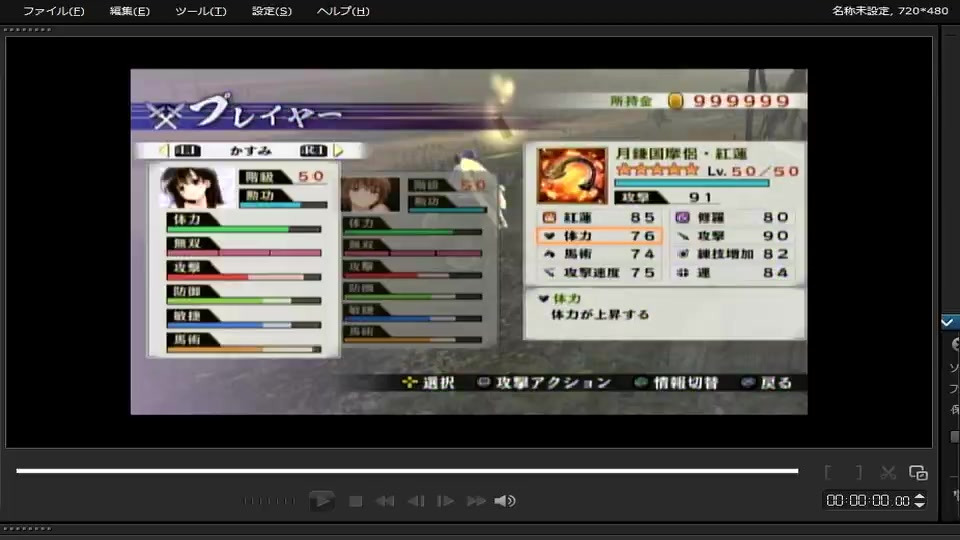
Task: Open the 編集(E) menu
Action: click(129, 11)
